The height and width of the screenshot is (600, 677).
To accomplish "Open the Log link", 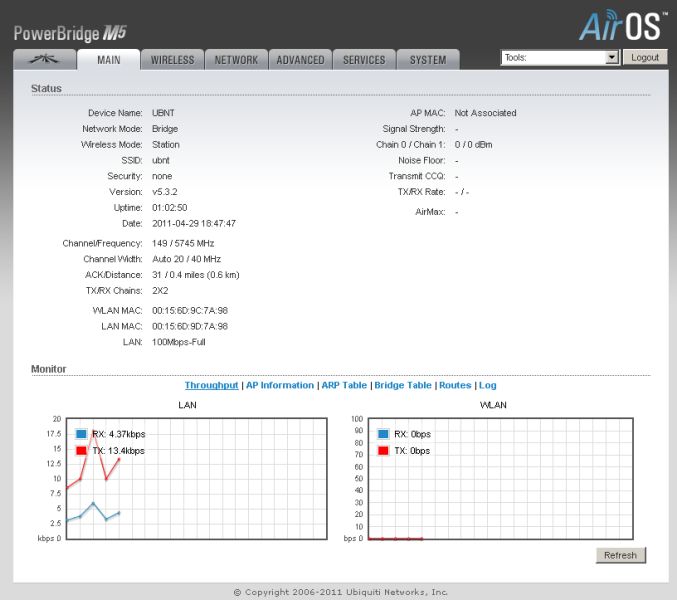I will (x=487, y=385).
